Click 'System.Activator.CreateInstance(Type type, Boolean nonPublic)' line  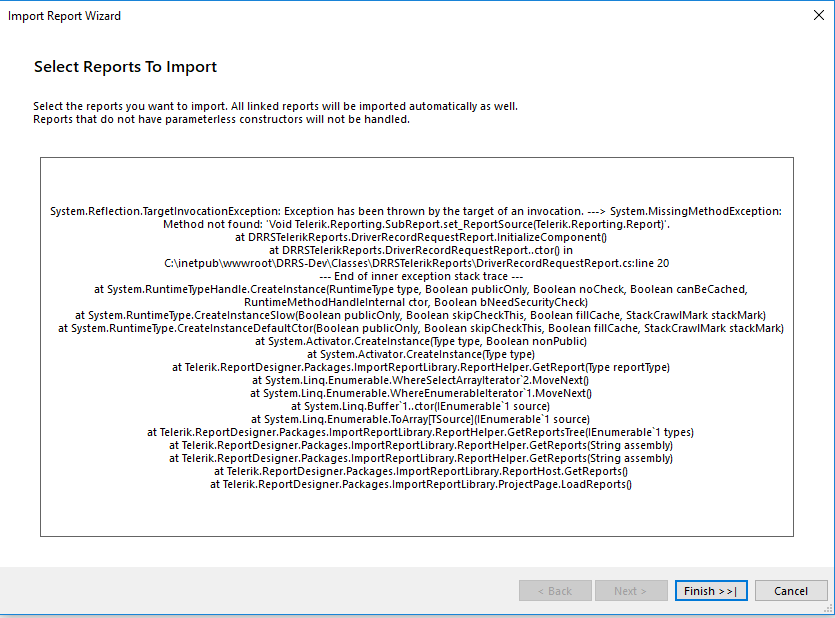pos(421,341)
